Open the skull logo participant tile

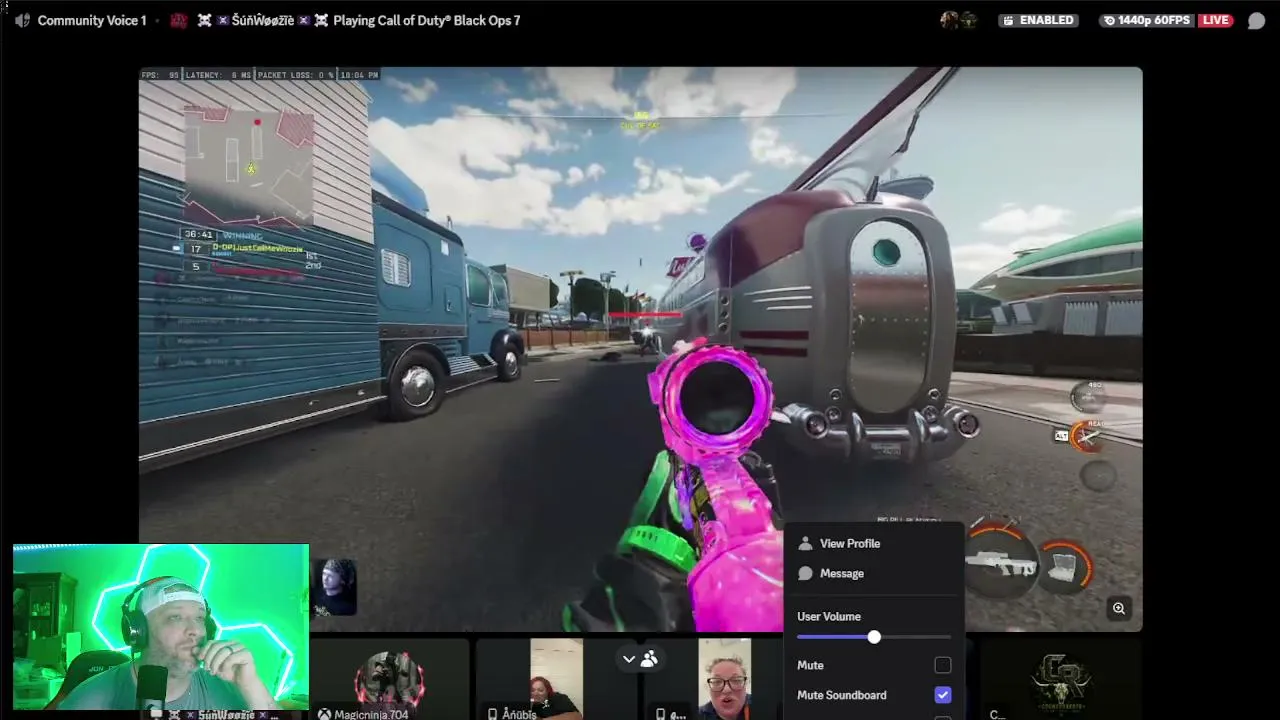(x=1060, y=680)
